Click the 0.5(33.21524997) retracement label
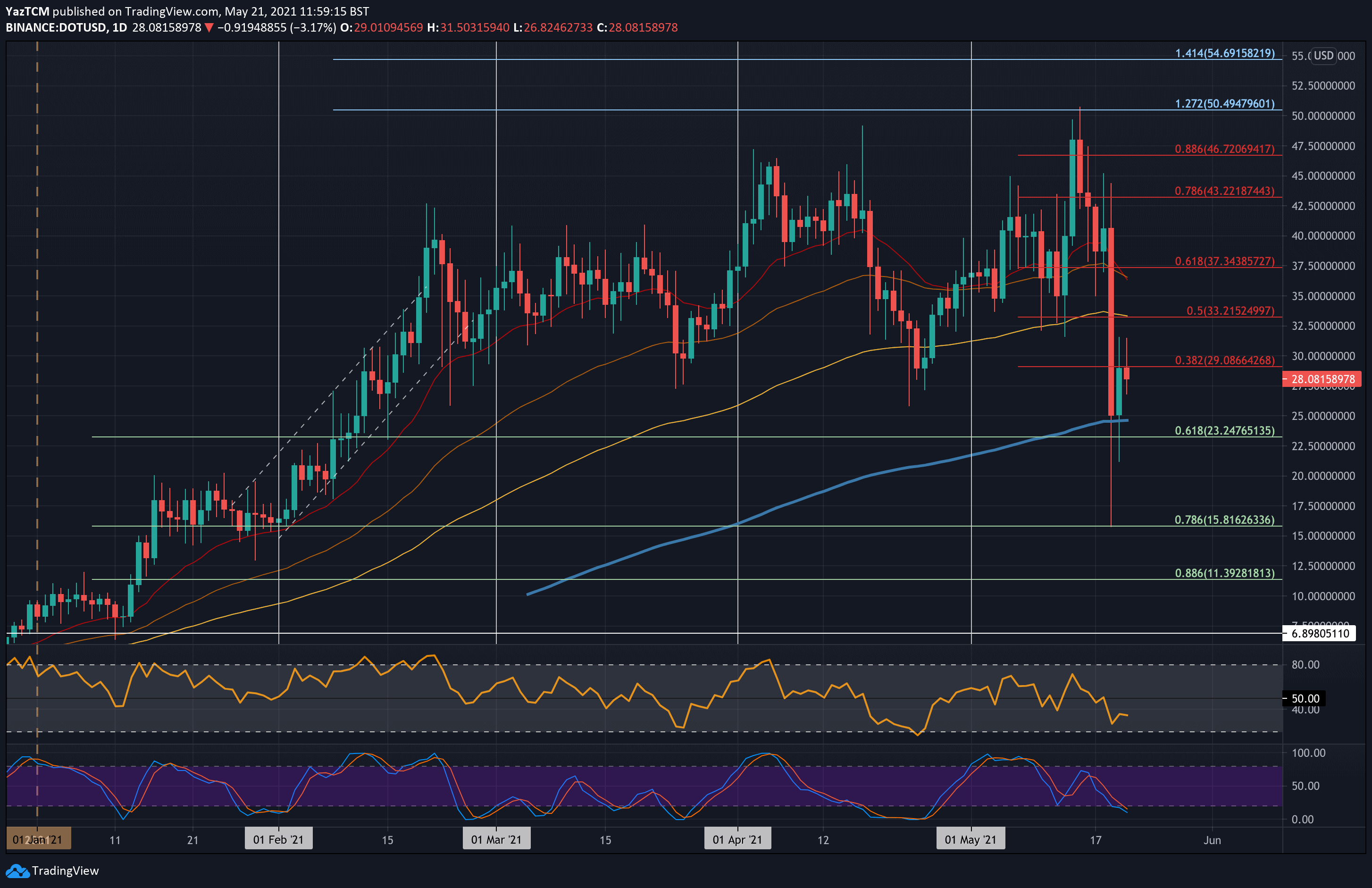1372x888 pixels. (x=1231, y=311)
